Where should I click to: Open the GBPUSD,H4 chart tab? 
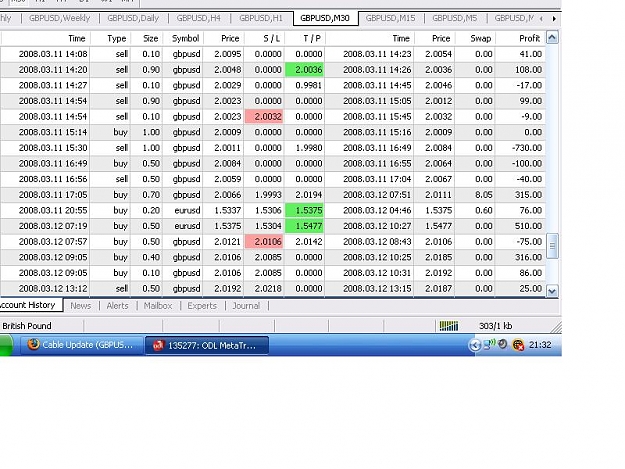[199, 18]
